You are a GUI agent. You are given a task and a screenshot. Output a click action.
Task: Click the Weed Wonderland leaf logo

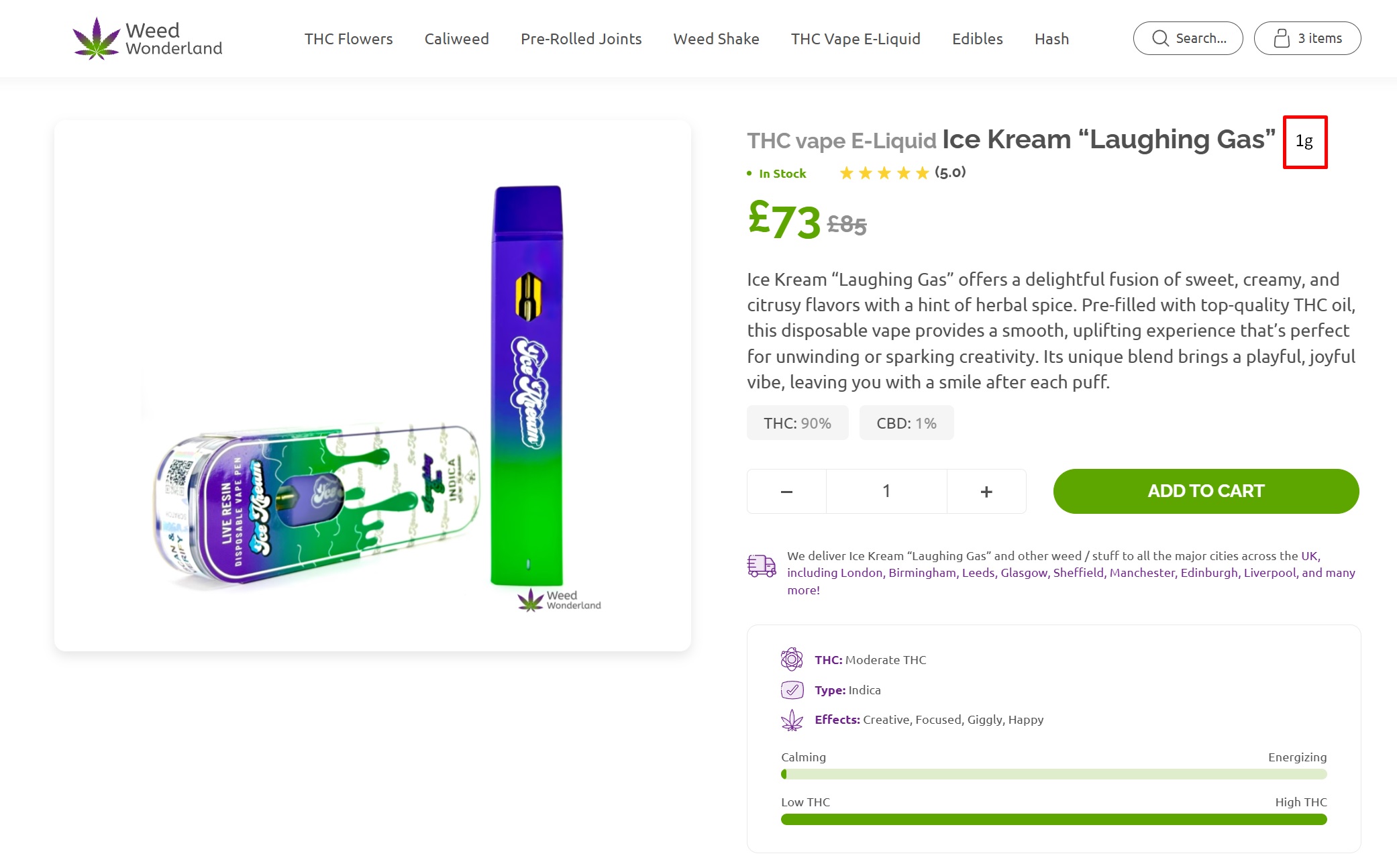[96, 38]
